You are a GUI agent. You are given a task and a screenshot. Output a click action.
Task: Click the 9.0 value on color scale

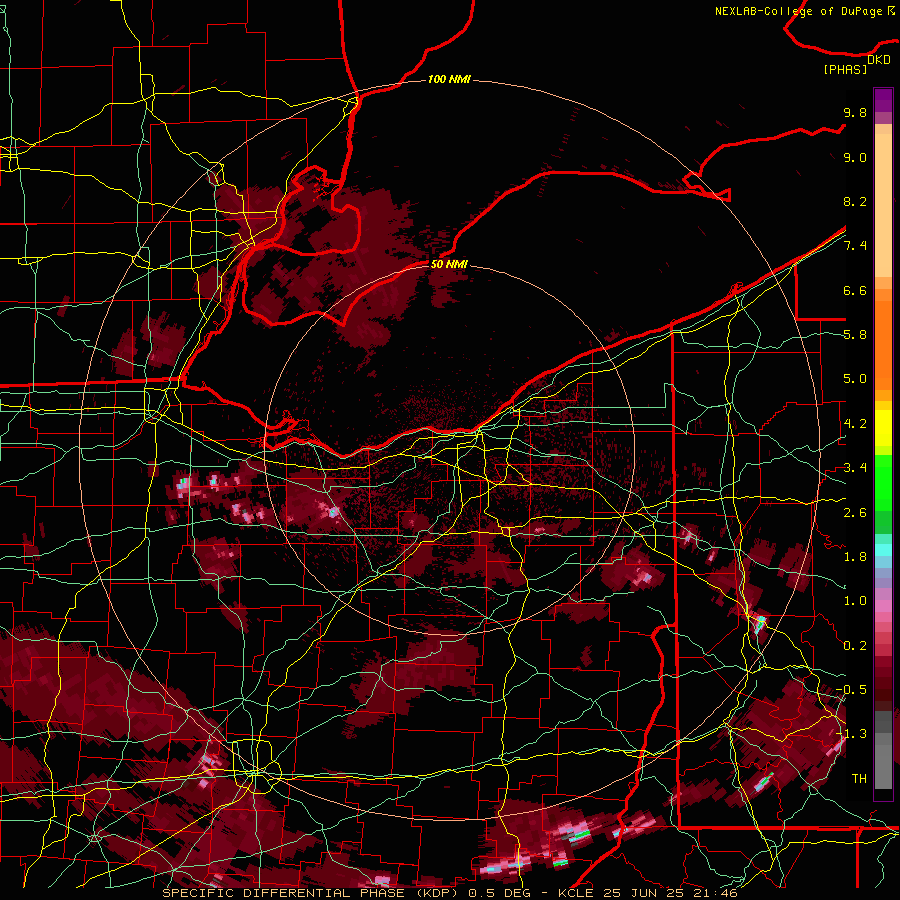click(855, 157)
